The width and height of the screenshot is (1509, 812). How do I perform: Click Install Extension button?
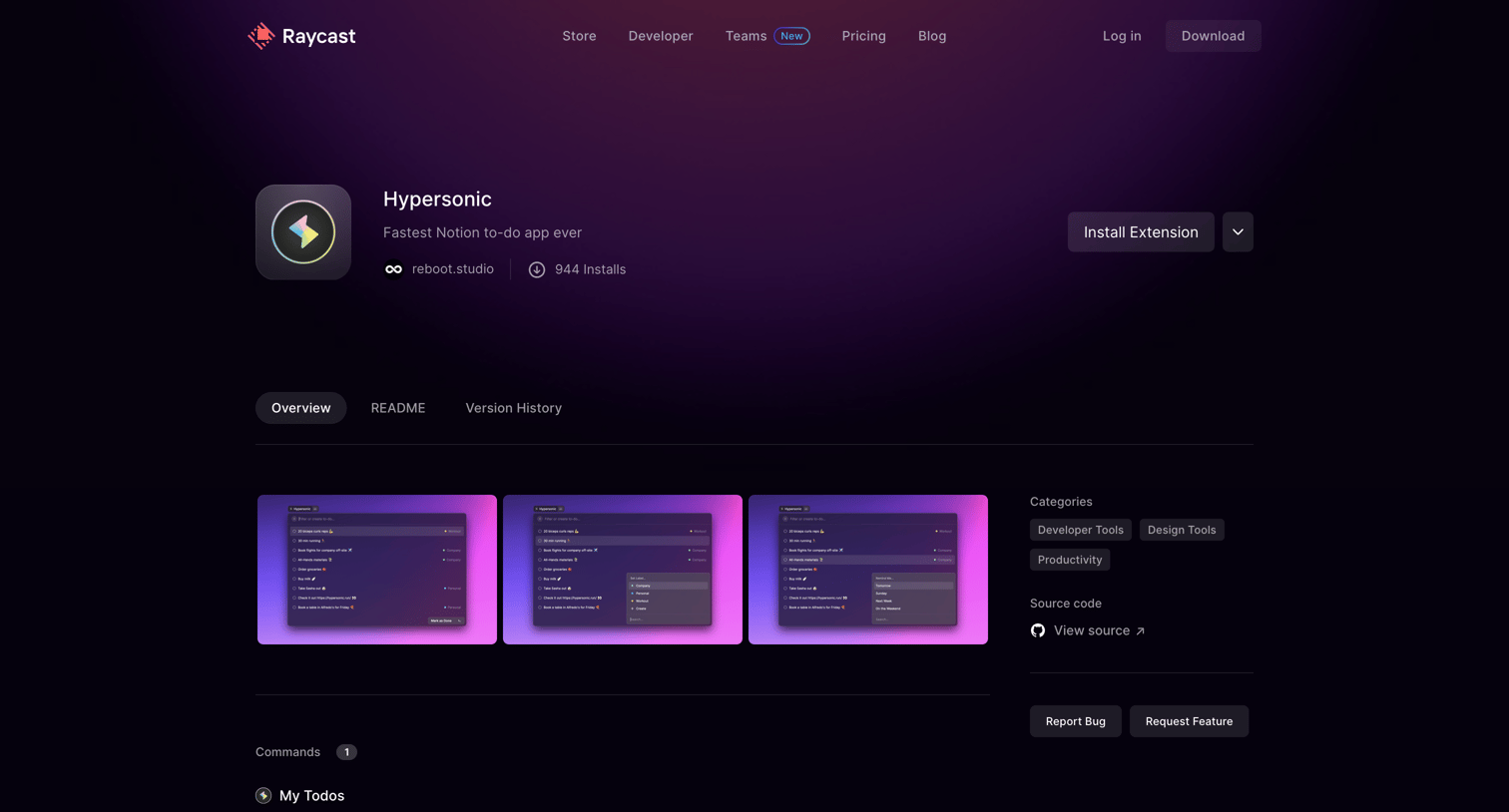(1141, 232)
